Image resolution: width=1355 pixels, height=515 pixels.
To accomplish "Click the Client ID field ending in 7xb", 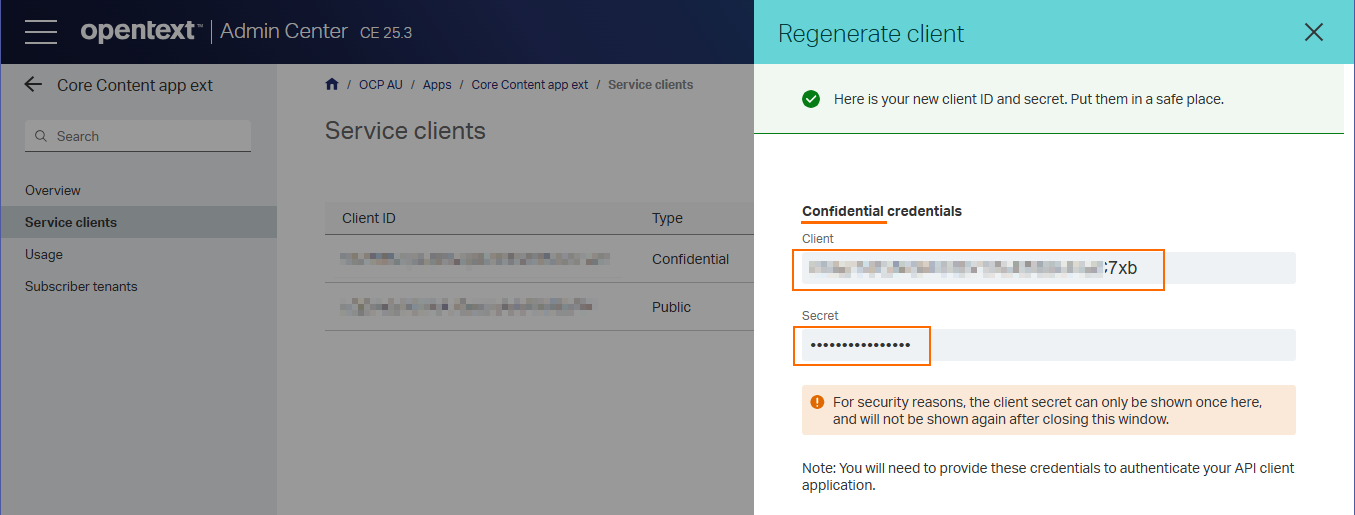I will click(x=1049, y=268).
